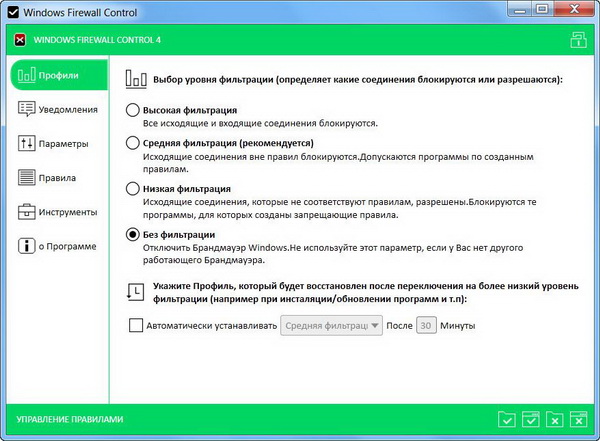Viewport: 600px width, 441px height.
Task: Select the Без фильтрации radio button
Action: [133, 234]
